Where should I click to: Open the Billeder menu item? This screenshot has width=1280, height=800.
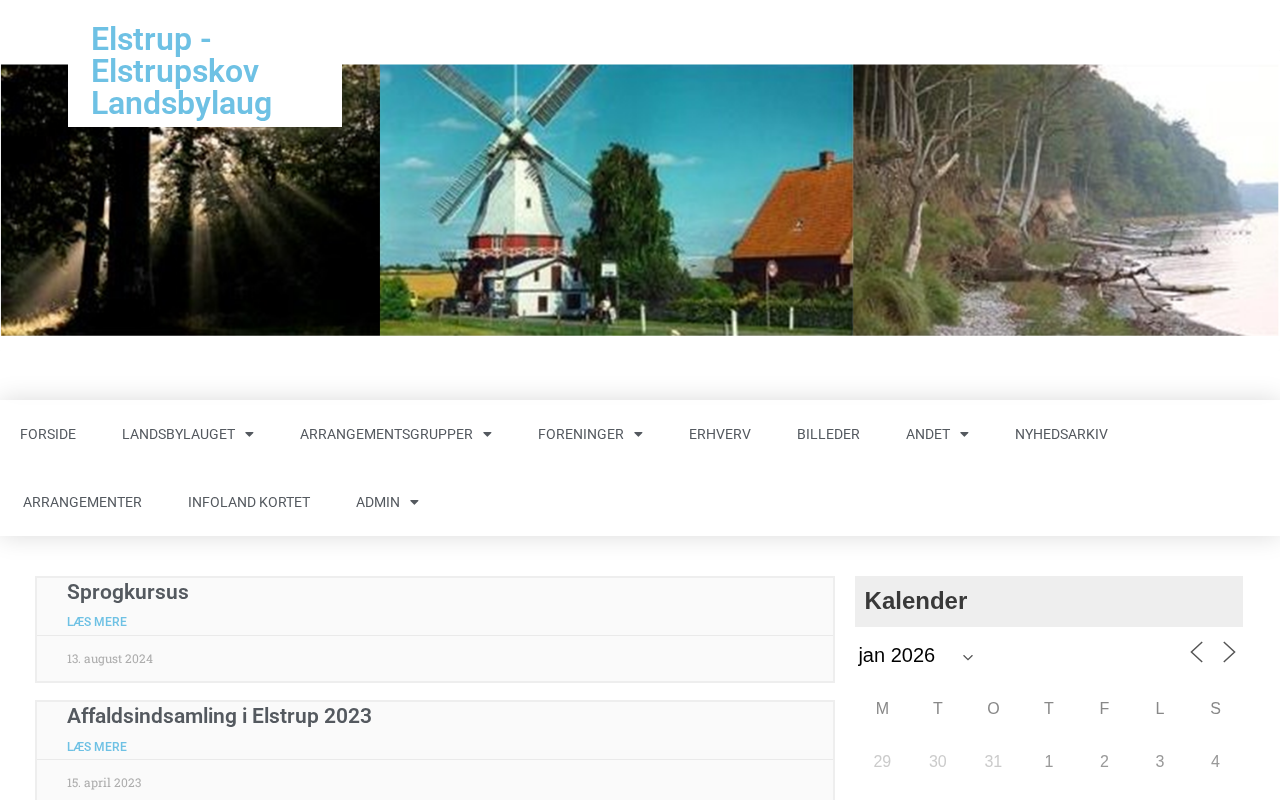point(828,434)
